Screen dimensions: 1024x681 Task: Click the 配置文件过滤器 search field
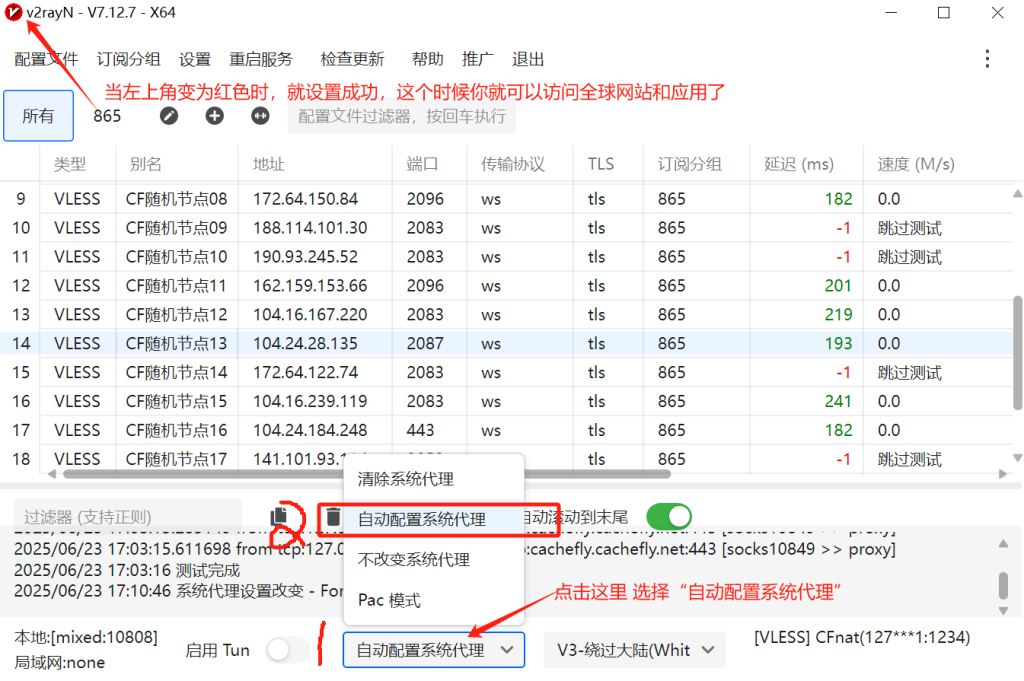coord(402,116)
